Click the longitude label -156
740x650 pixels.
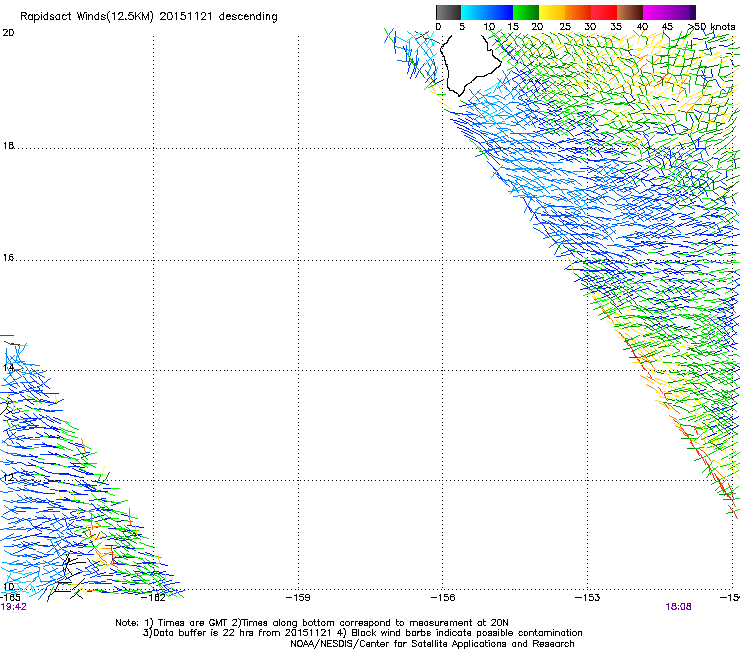click(x=443, y=598)
